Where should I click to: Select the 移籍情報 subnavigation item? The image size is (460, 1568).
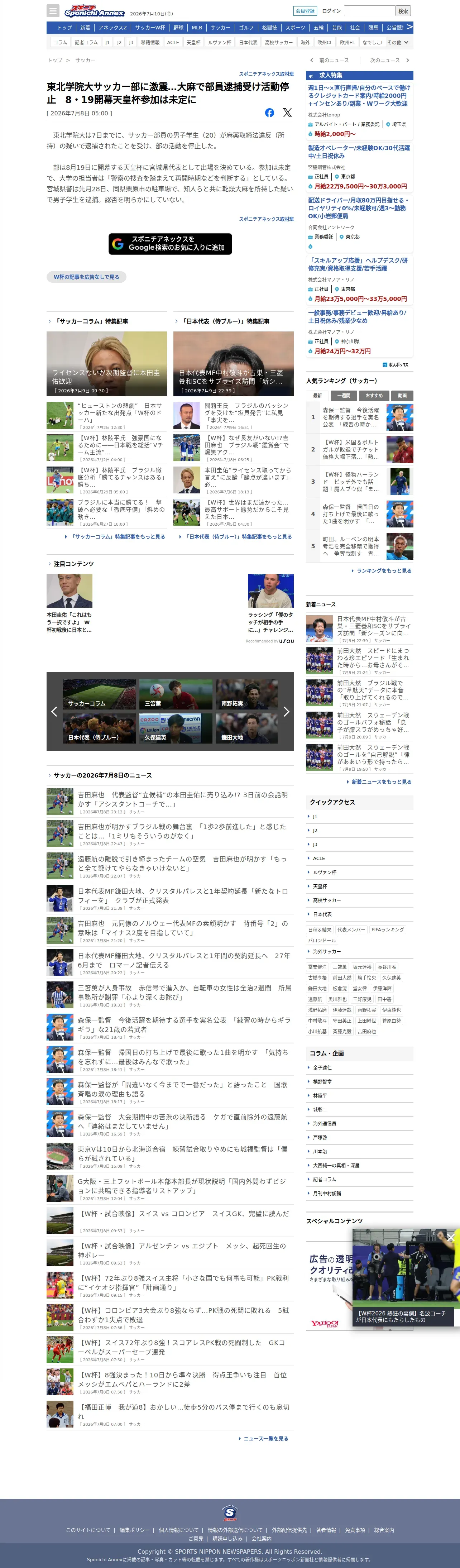pyautogui.click(x=150, y=43)
